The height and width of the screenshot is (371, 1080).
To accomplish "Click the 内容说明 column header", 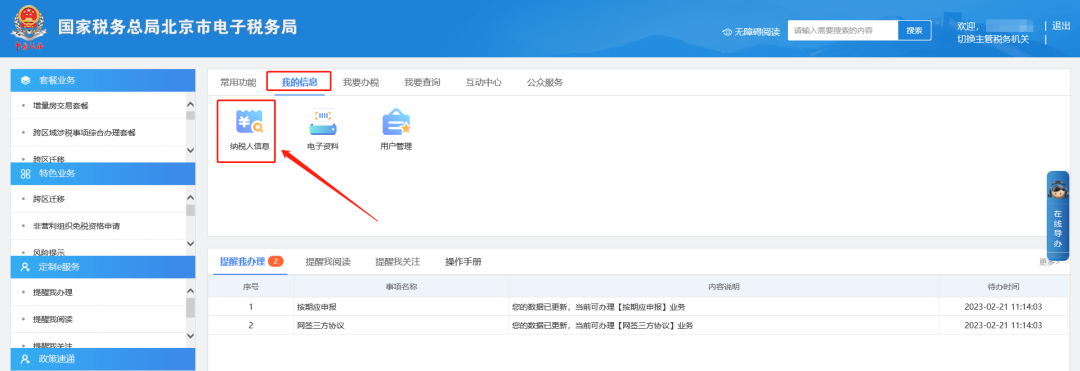I will (724, 286).
